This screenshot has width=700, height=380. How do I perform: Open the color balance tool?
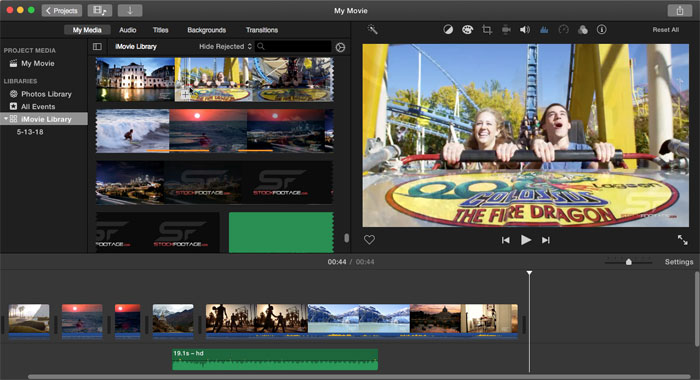pyautogui.click(x=448, y=29)
